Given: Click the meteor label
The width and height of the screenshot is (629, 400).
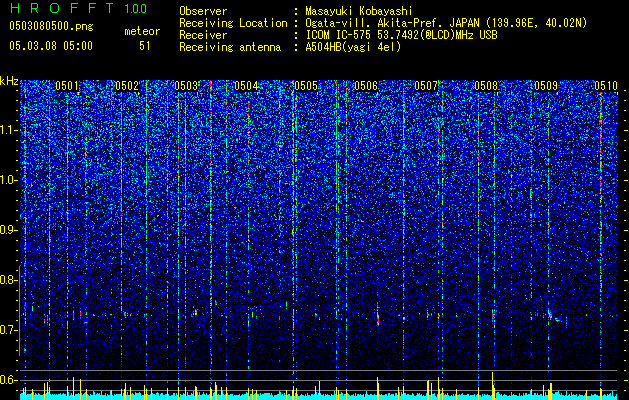Looking at the screenshot, I should click(x=142, y=31).
